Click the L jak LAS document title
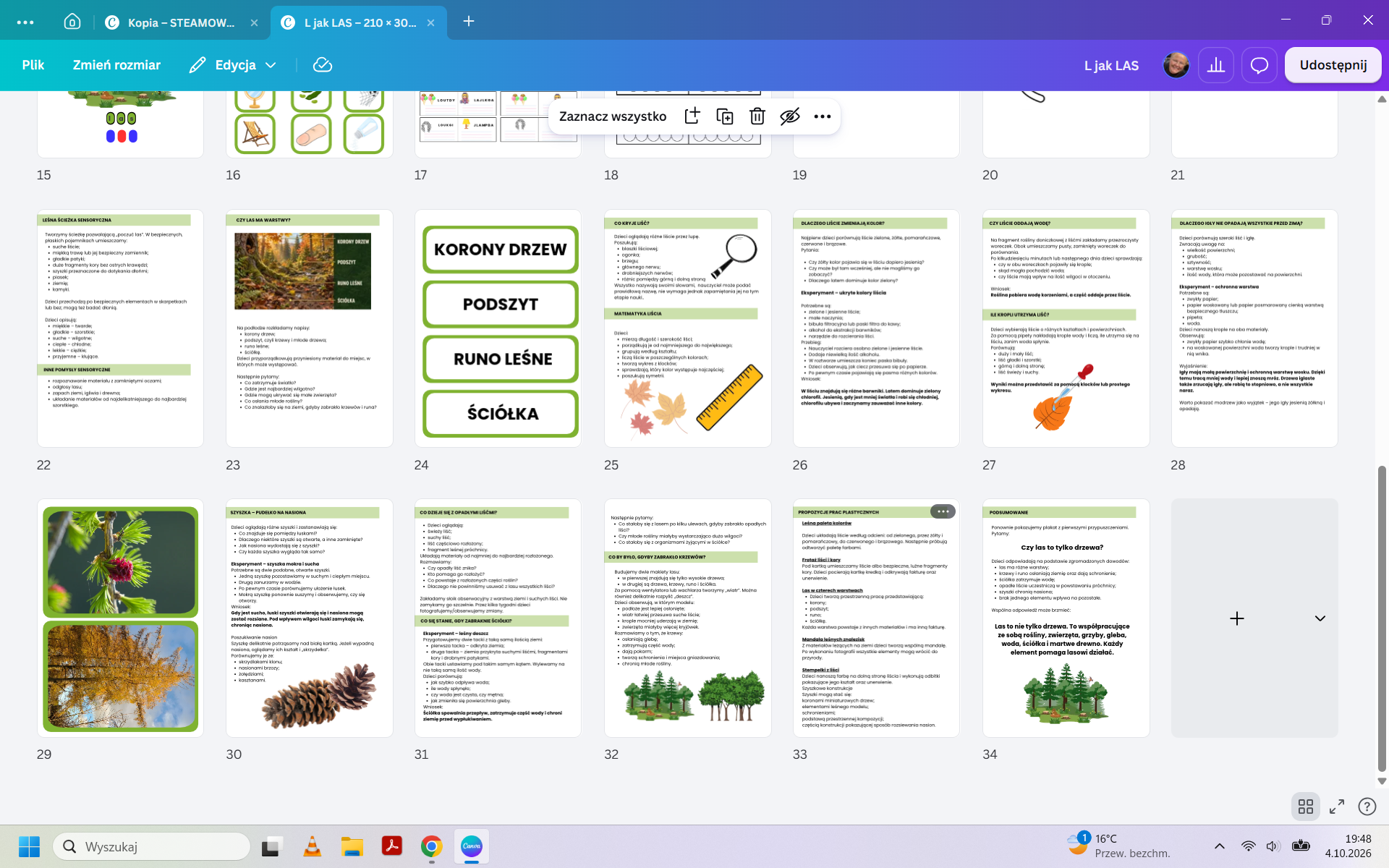Viewport: 1389px width, 868px height. click(x=1111, y=66)
